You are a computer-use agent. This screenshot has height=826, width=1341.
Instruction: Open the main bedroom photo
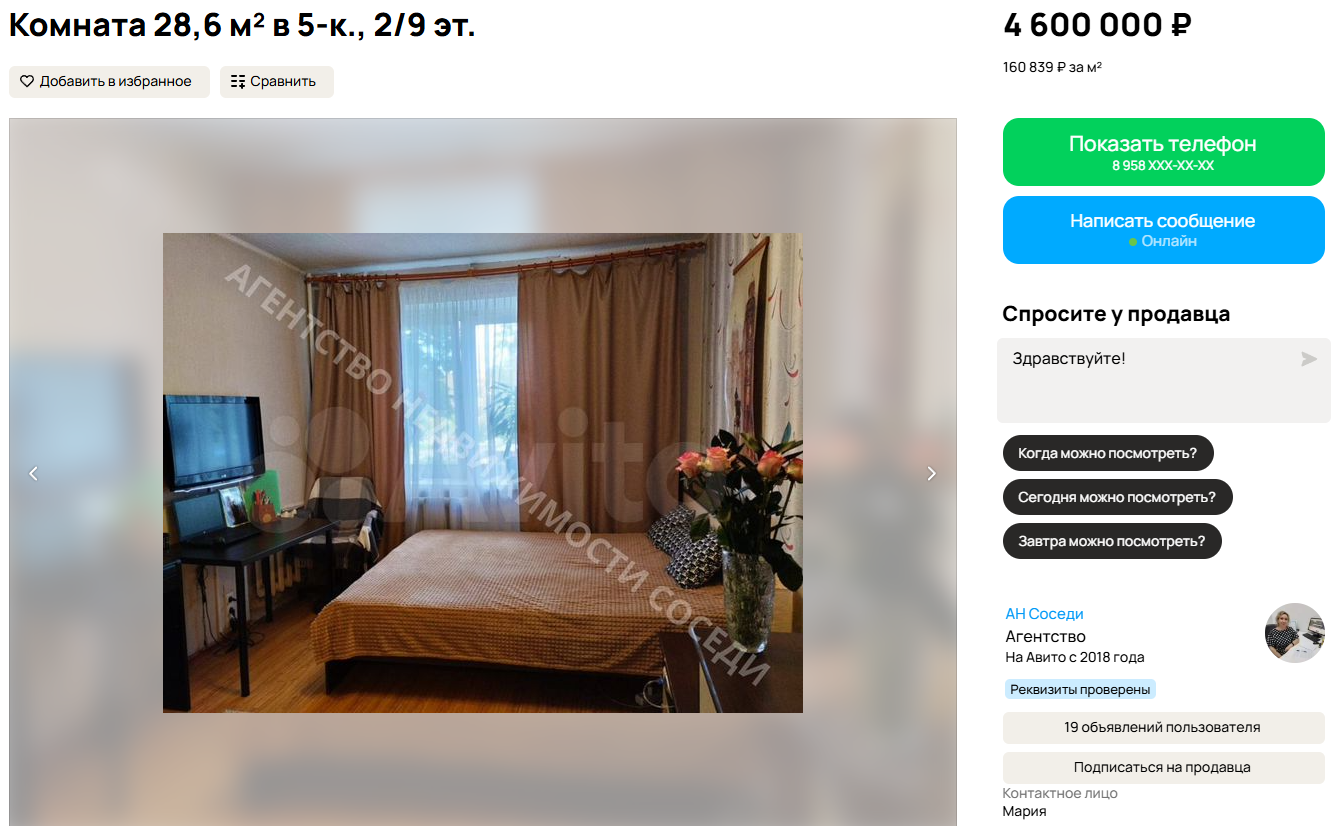coord(483,473)
